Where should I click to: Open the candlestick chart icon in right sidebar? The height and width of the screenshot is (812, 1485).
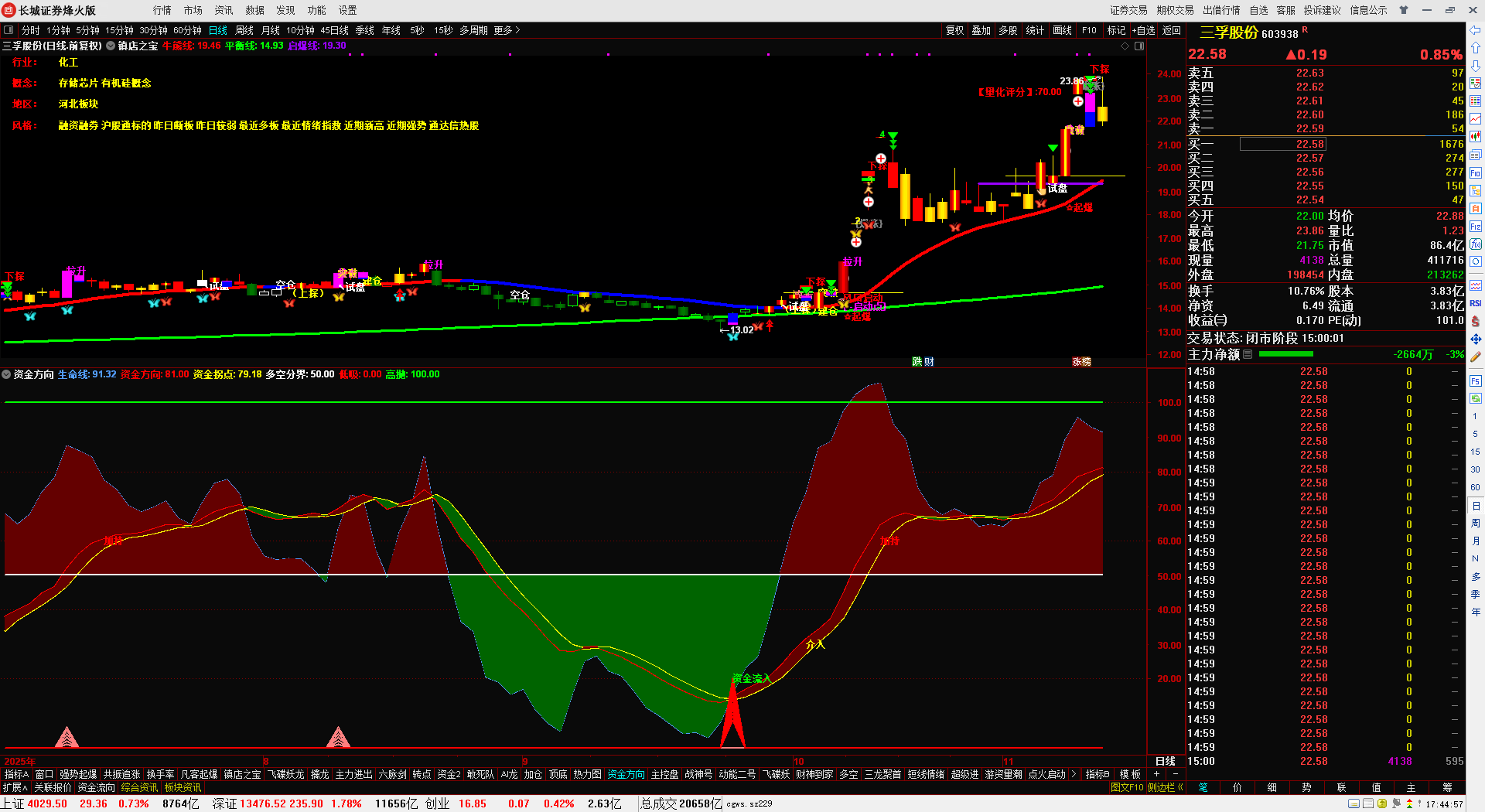(1476, 137)
